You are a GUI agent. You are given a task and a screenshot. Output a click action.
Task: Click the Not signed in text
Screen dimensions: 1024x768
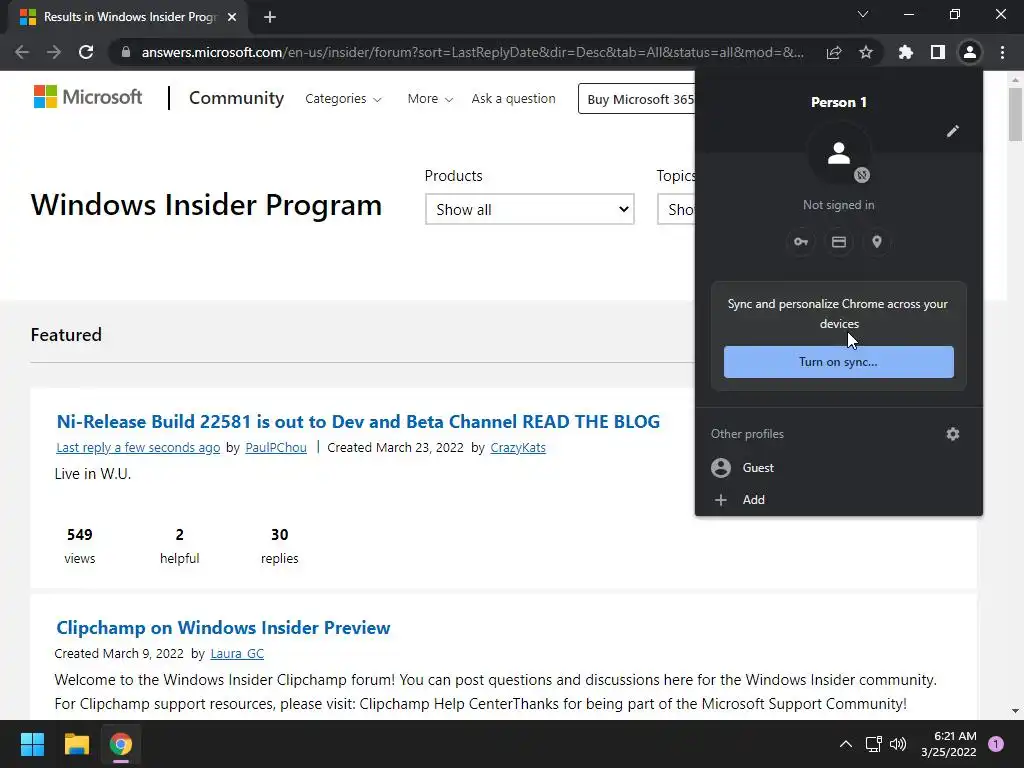[839, 205]
